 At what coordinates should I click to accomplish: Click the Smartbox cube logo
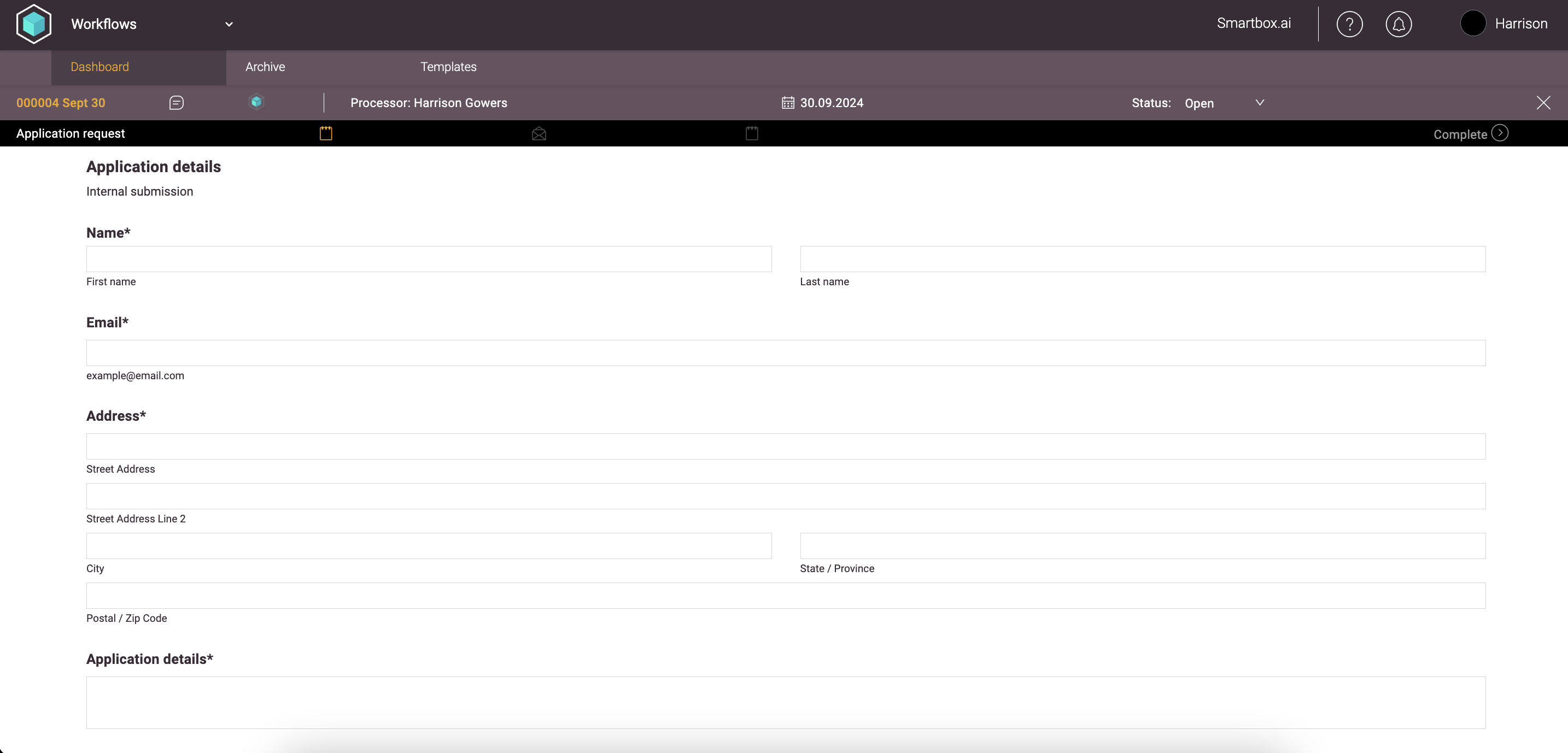click(x=33, y=25)
